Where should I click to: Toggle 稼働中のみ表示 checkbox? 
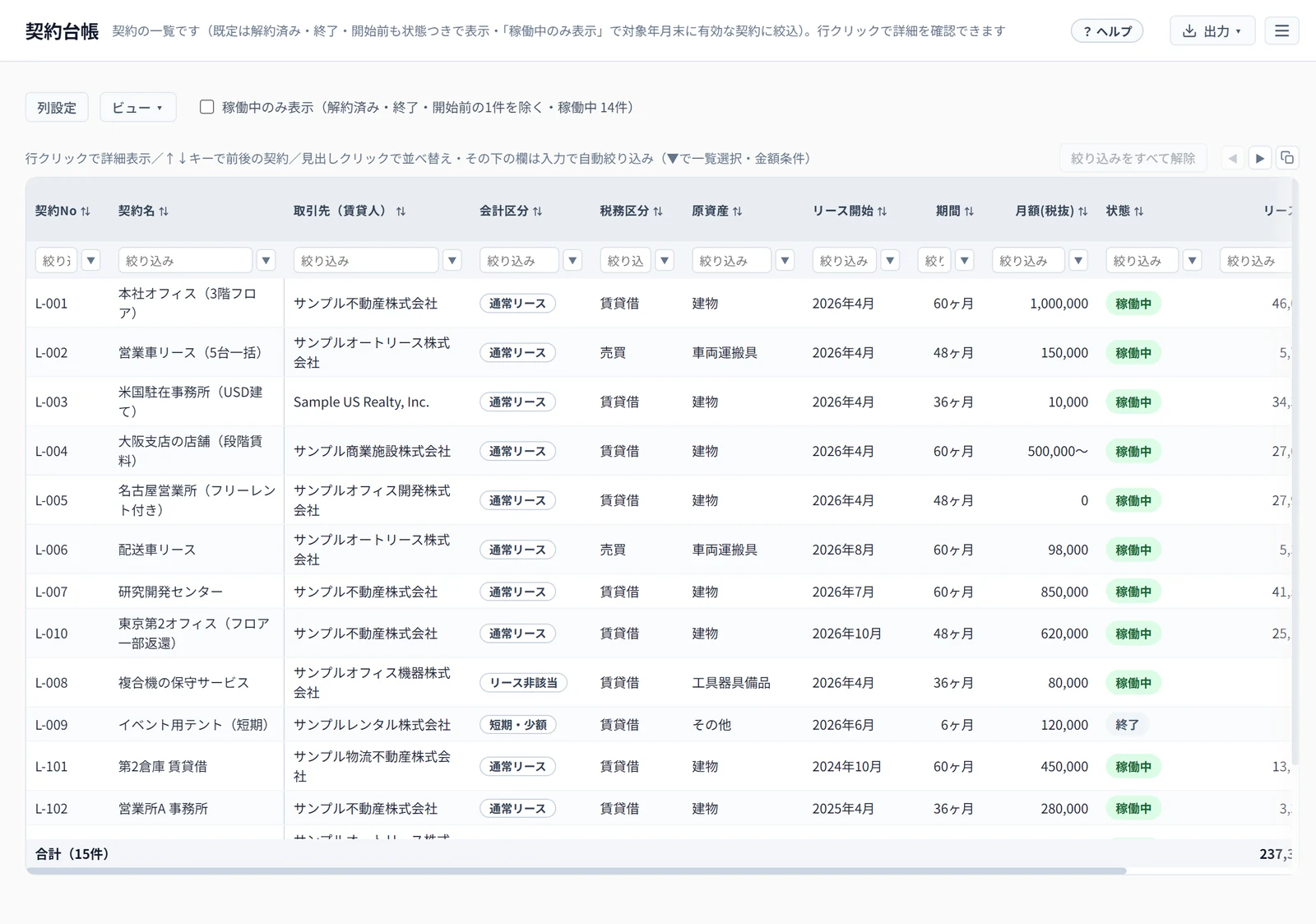point(207,107)
